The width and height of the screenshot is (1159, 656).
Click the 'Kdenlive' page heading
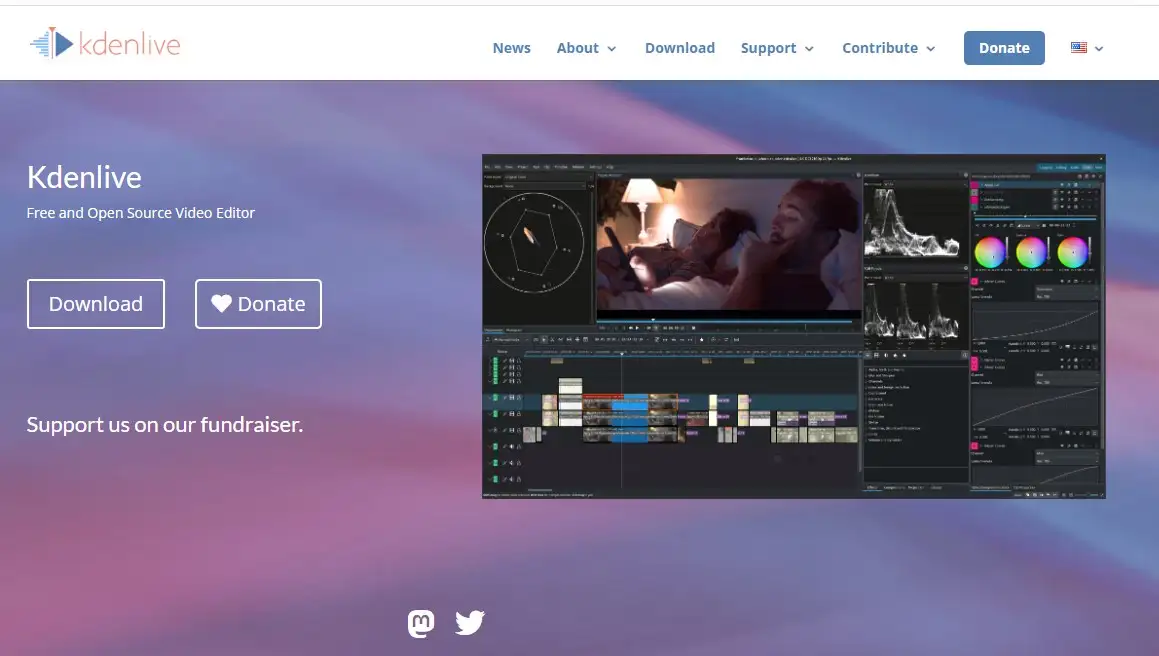[x=84, y=177]
